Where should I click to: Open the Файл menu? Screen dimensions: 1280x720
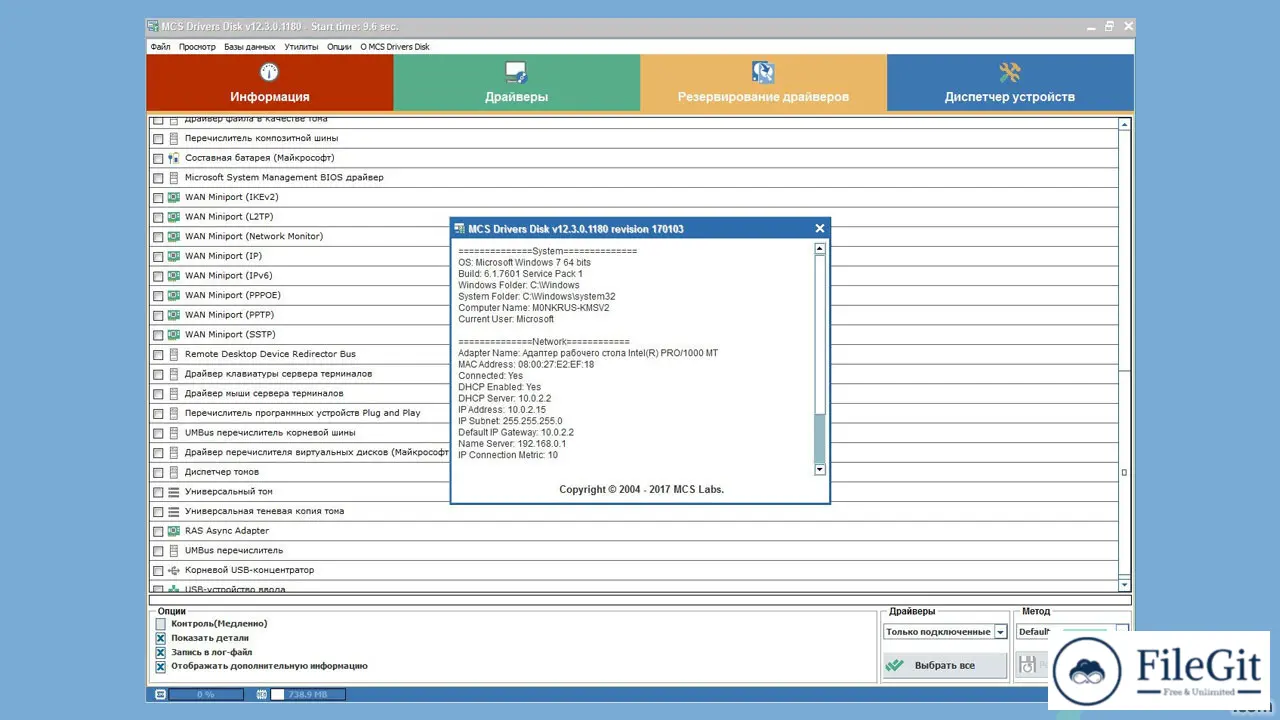pos(160,47)
